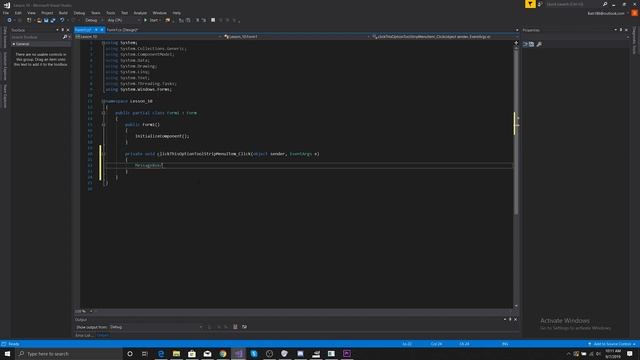
Task: Open the Debug menu
Action: pos(79,13)
